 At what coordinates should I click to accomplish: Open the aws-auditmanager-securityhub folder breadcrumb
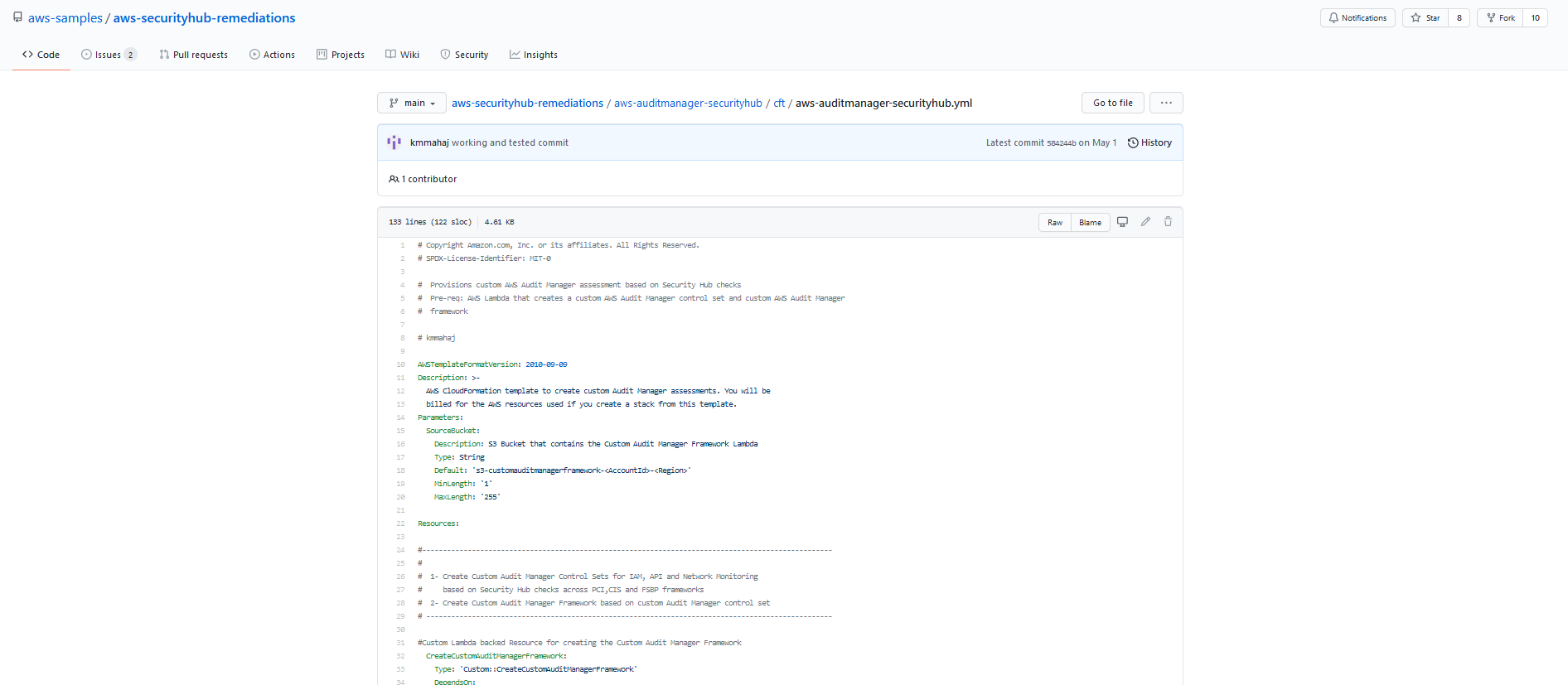click(688, 104)
